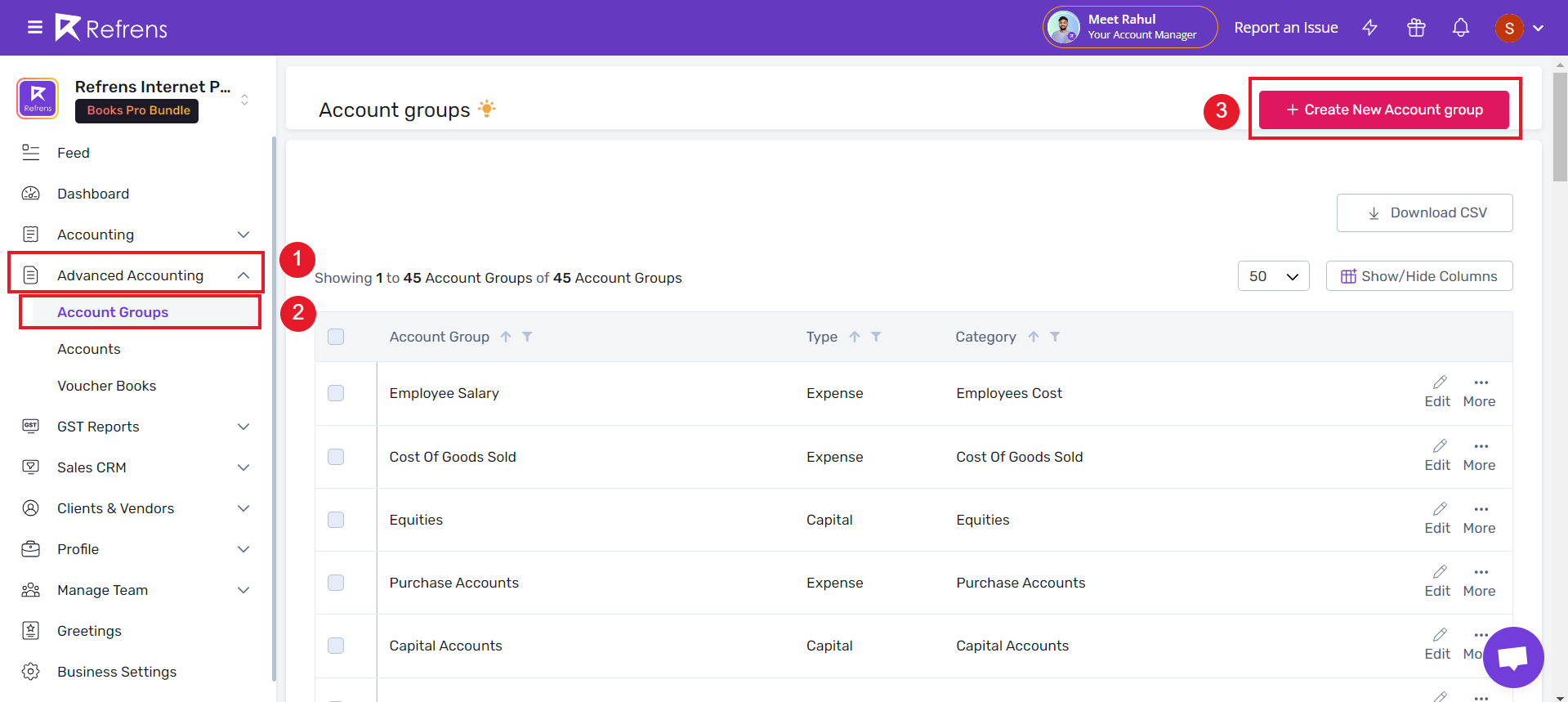The height and width of the screenshot is (702, 1568).
Task: Open the user account dropdown chevron
Action: pyautogui.click(x=1539, y=28)
